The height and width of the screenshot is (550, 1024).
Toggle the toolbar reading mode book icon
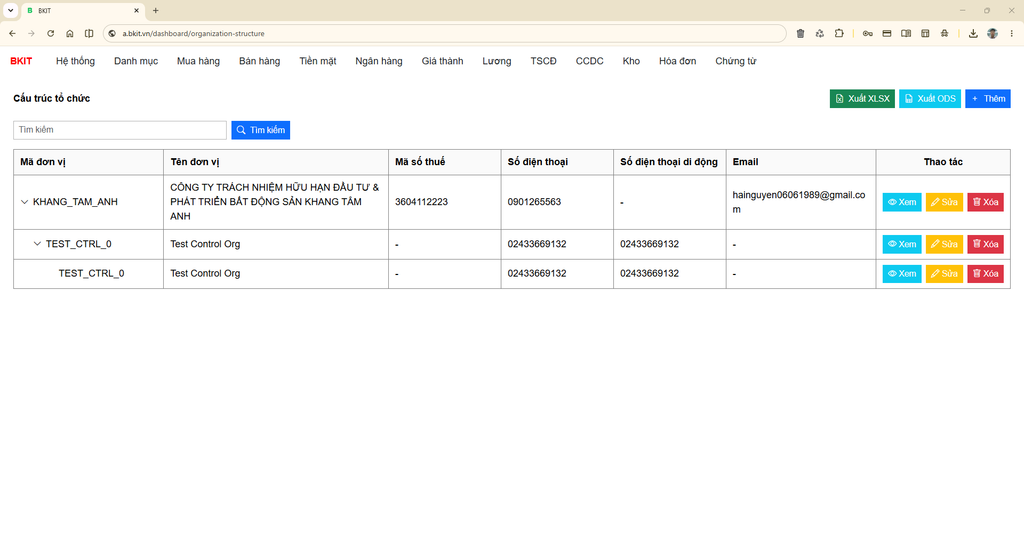pyautogui.click(x=906, y=33)
